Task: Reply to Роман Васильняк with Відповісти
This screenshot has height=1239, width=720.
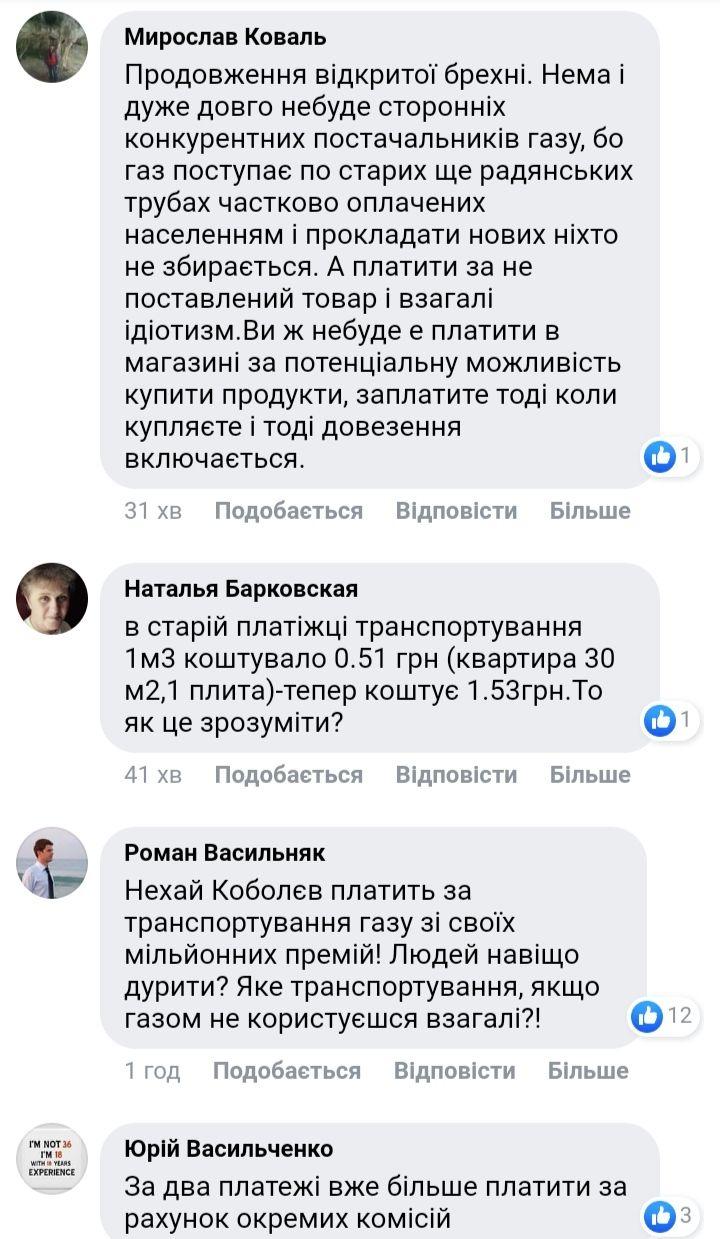Action: [x=454, y=1071]
